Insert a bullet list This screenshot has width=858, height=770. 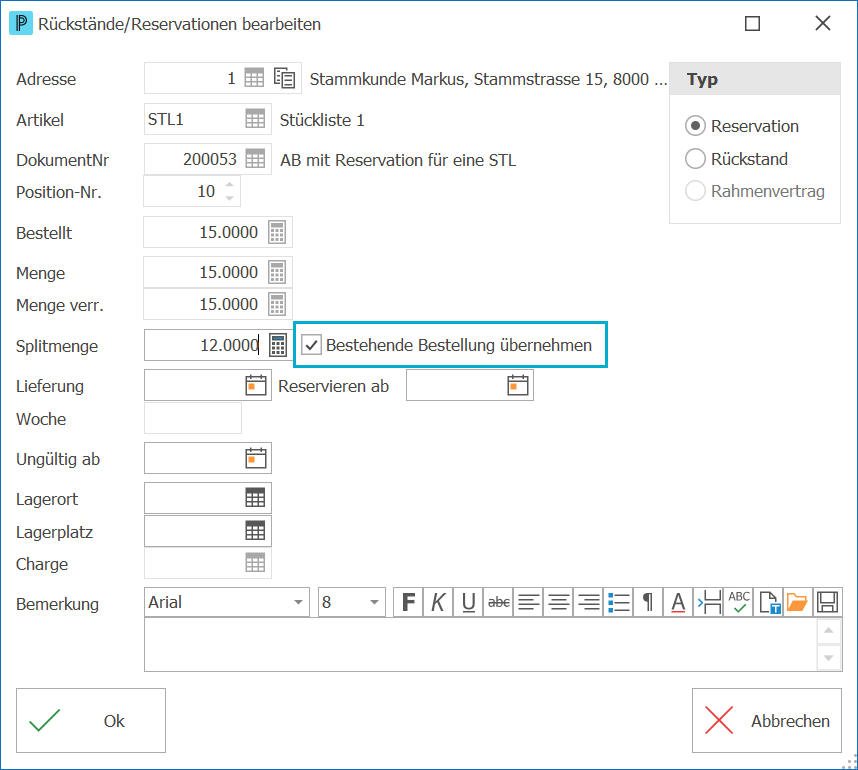[619, 602]
